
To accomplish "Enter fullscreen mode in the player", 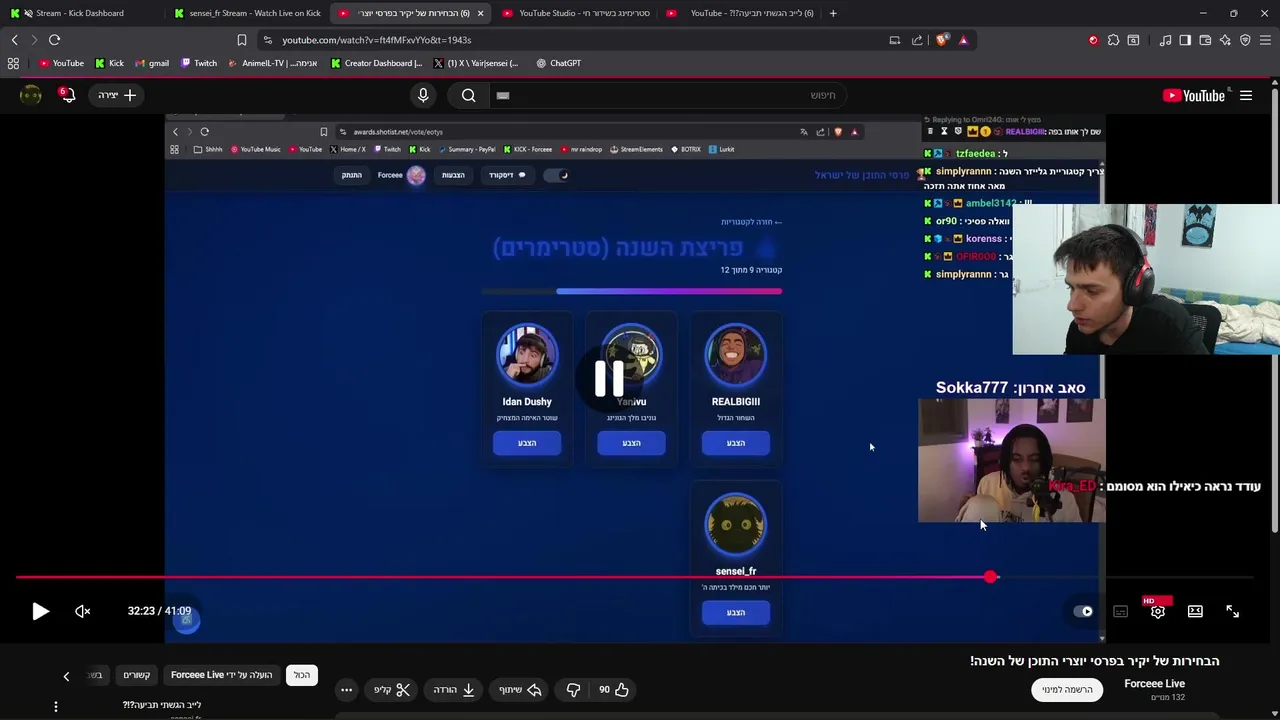I will 1232,611.
